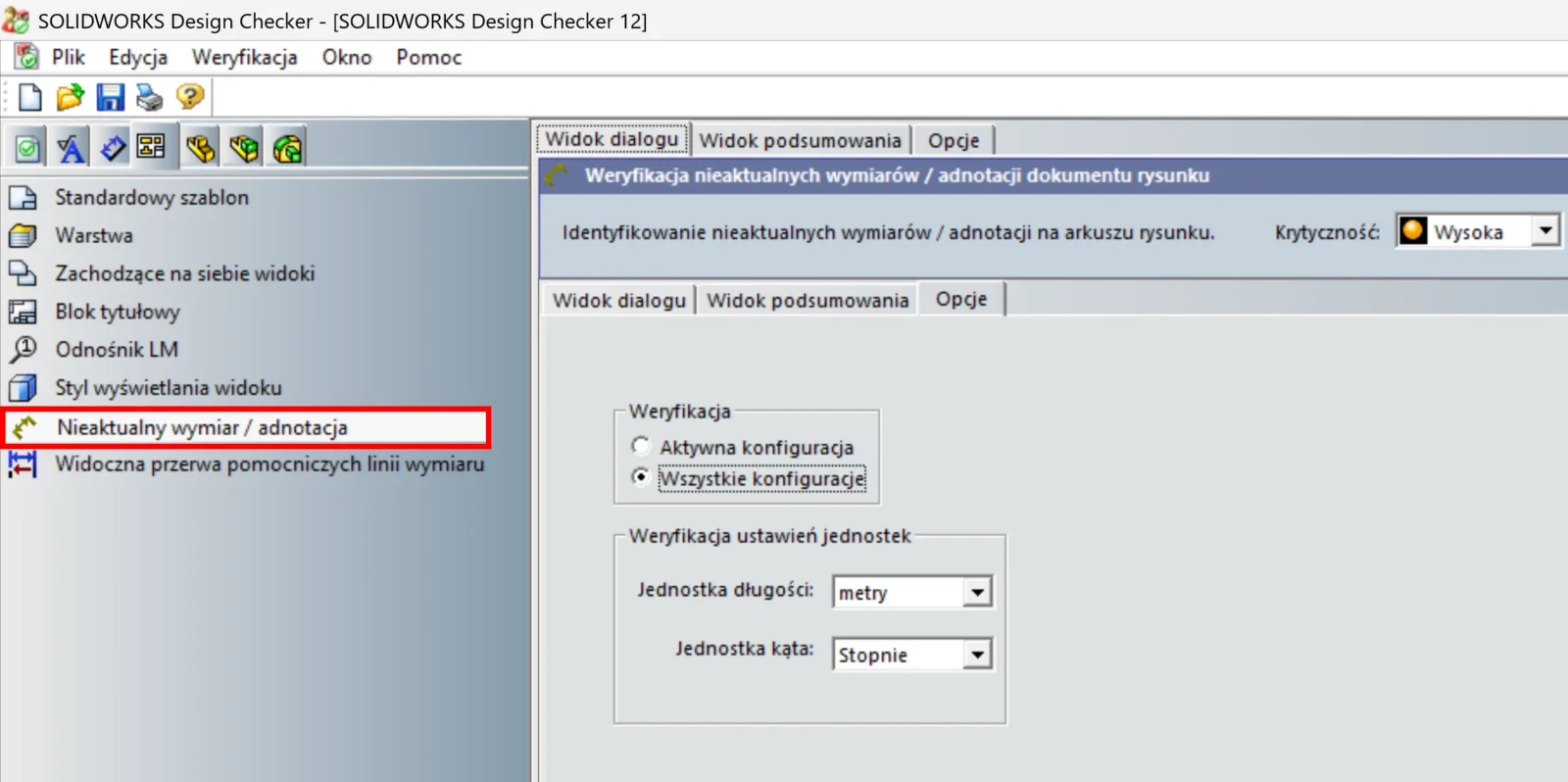
Task: Click the Odnośnik LM balloon icon
Action: coord(23,350)
